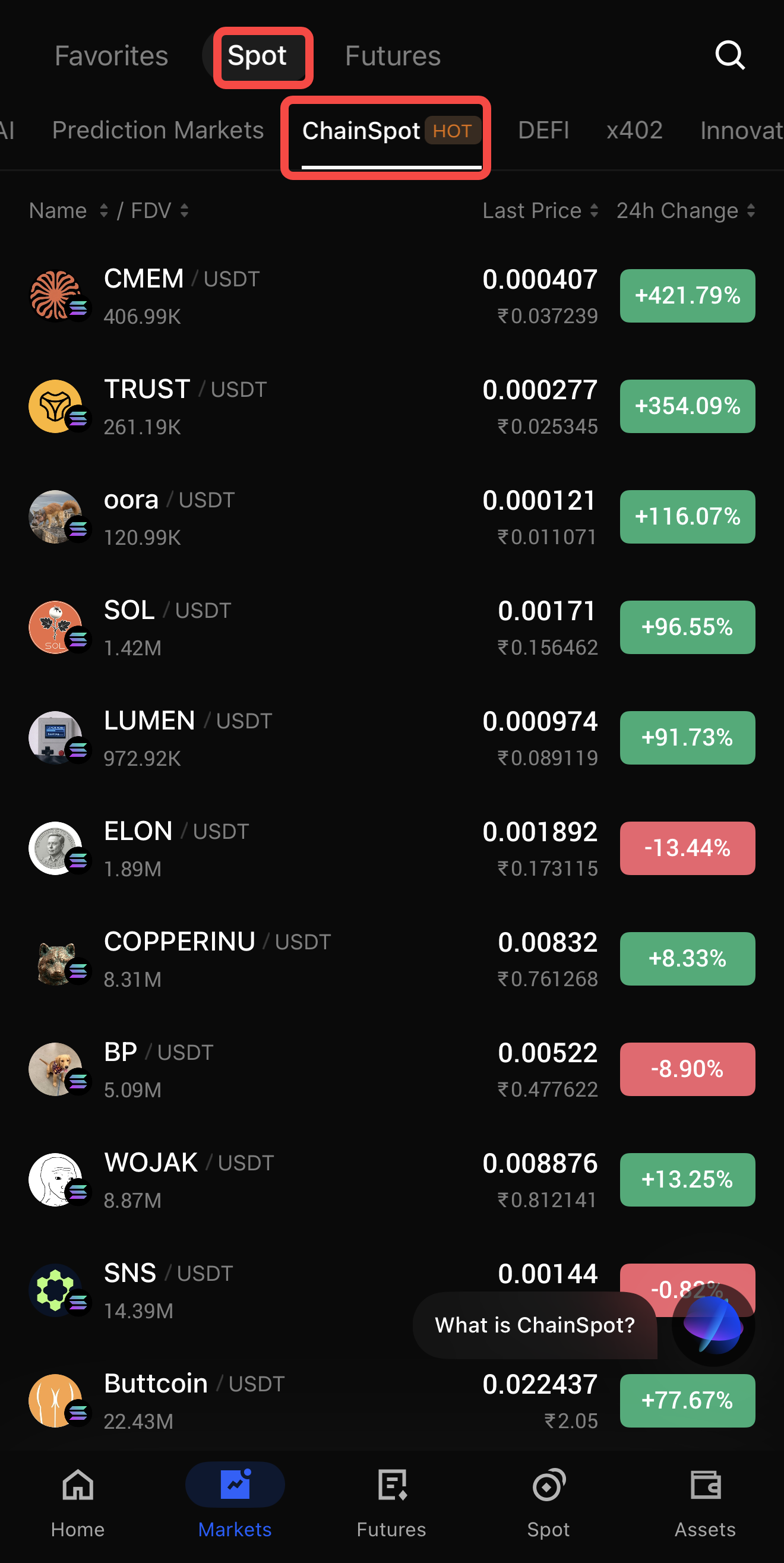784x1563 pixels.
Task: Tap the What is ChainSpot? bubble
Action: 535,1325
